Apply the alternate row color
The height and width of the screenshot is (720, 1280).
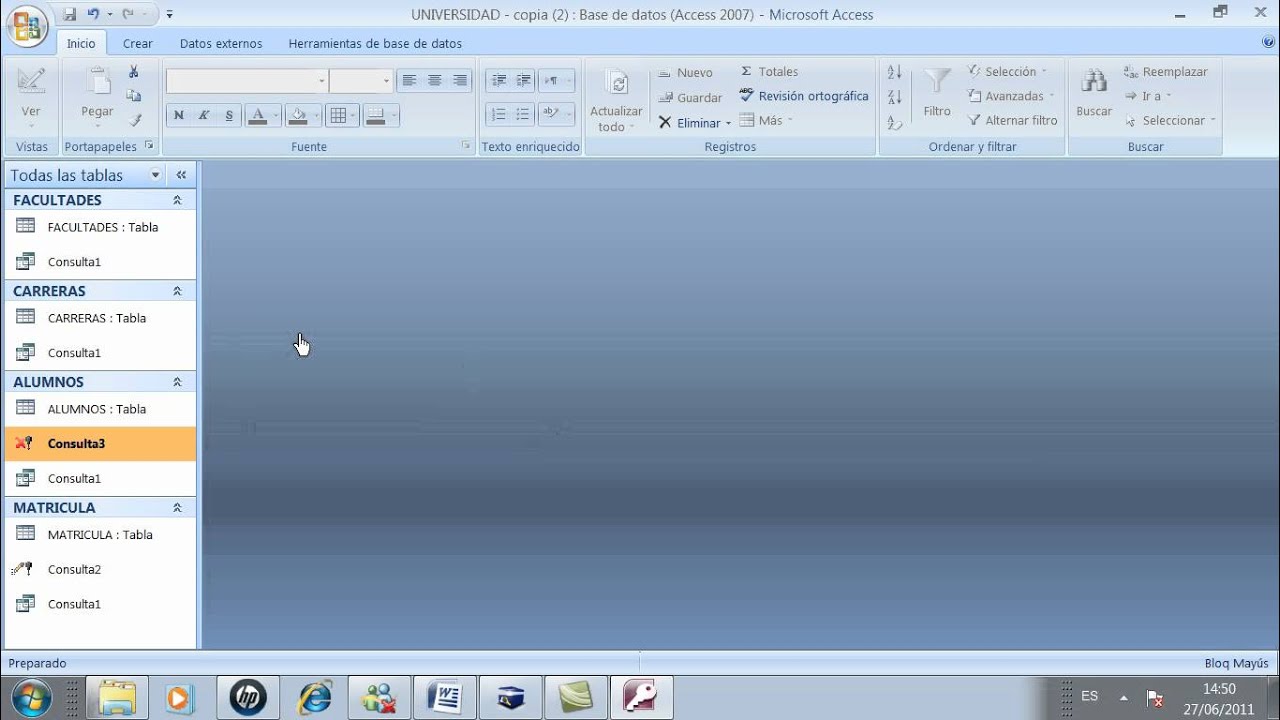tap(375, 115)
